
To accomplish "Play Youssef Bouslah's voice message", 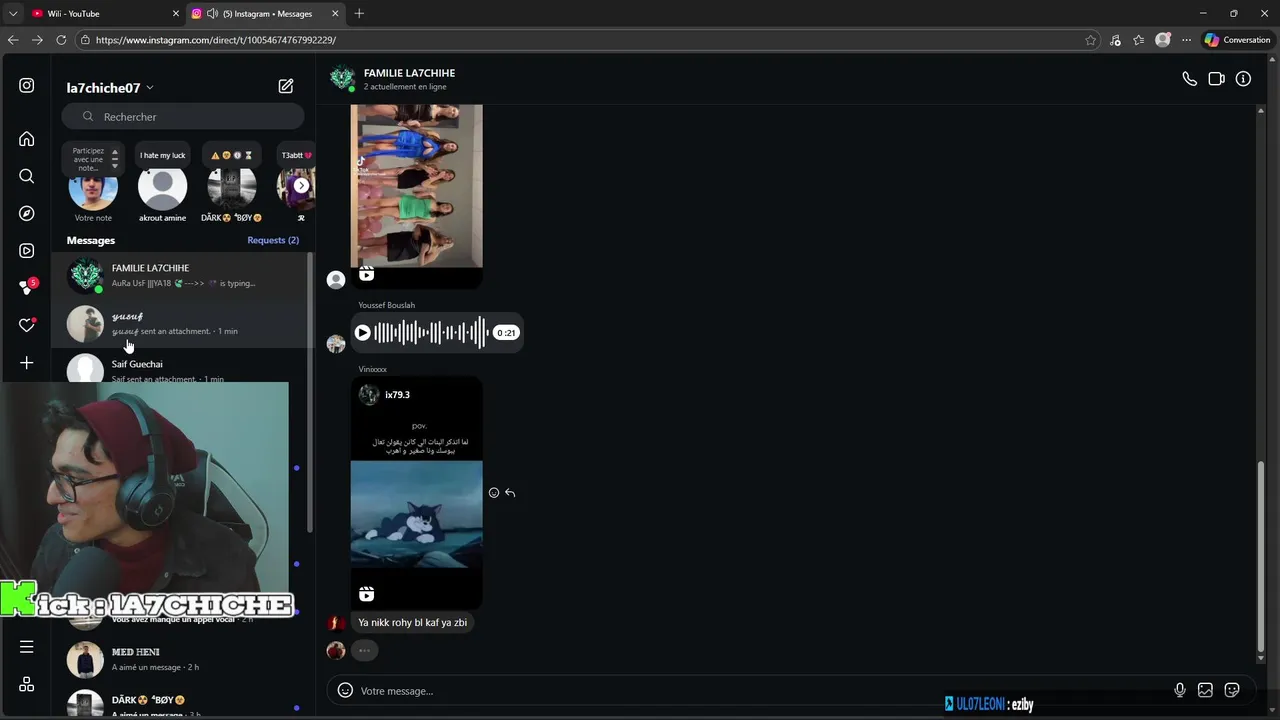I will point(363,333).
